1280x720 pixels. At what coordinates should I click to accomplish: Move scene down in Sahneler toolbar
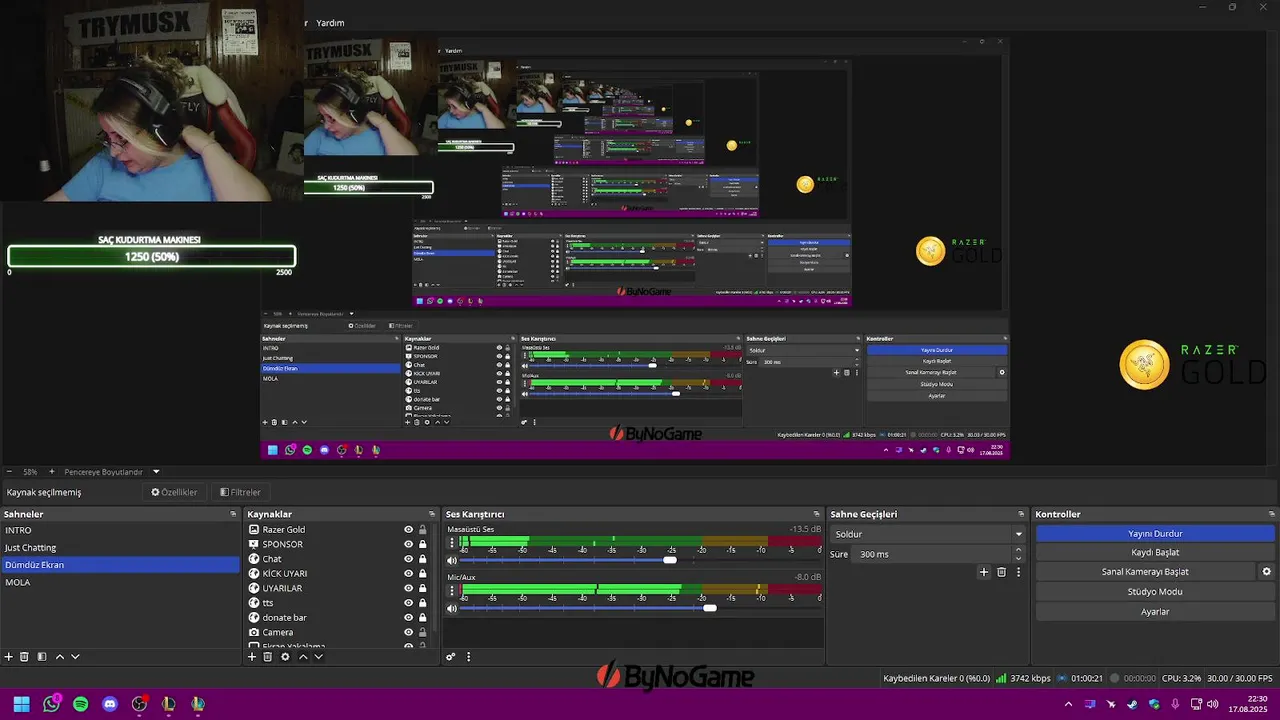point(75,657)
